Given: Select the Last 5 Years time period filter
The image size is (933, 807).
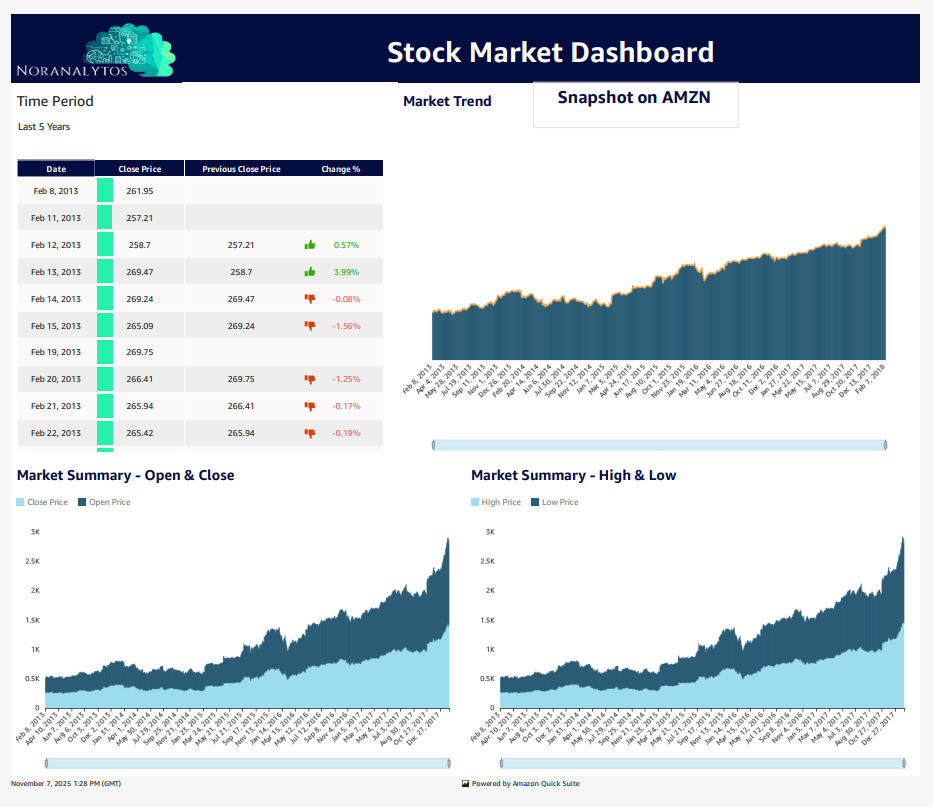Looking at the screenshot, I should tap(44, 126).
